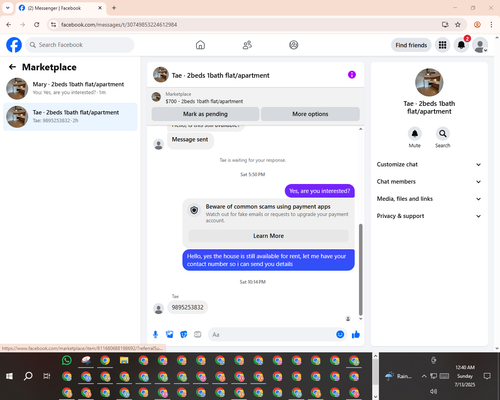Switch to the Messenger | Facebook tab
Image resolution: width=500 pixels, height=400 pixels.
(x=61, y=8)
